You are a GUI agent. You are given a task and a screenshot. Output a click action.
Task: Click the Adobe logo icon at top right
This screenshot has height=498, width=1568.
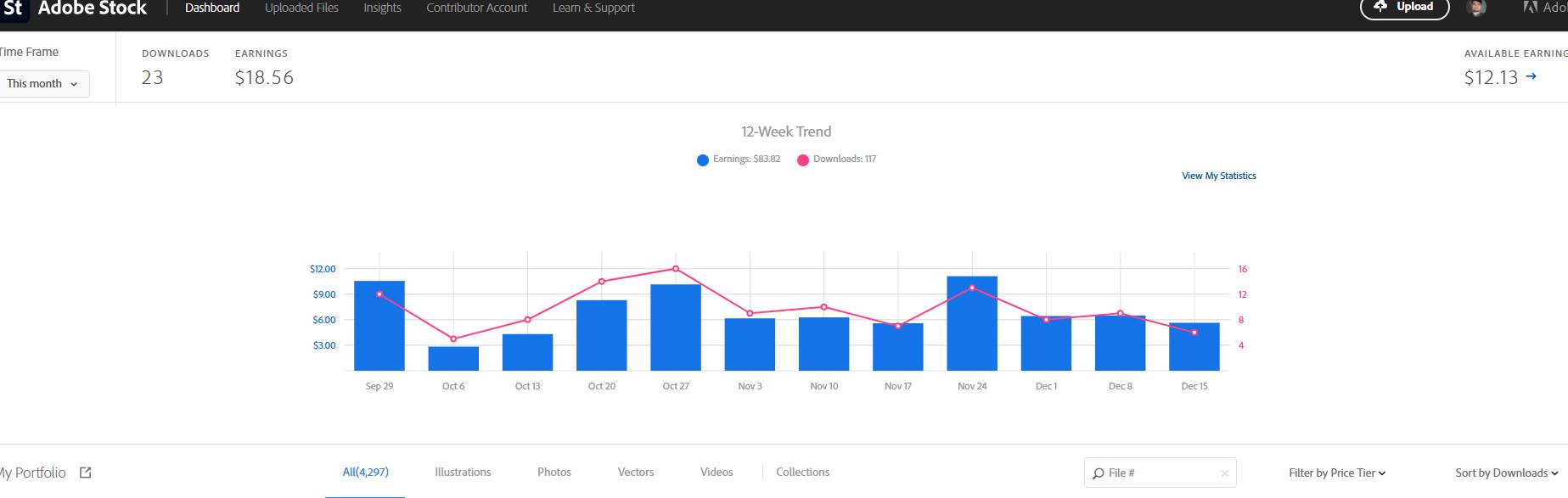(1531, 8)
